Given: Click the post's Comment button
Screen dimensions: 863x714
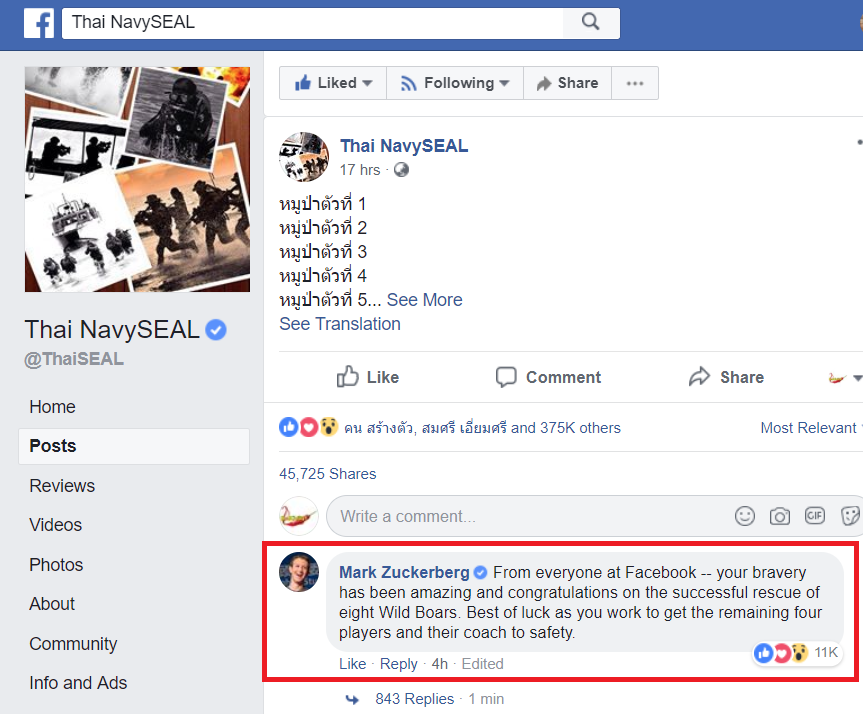Looking at the screenshot, I should [x=549, y=377].
